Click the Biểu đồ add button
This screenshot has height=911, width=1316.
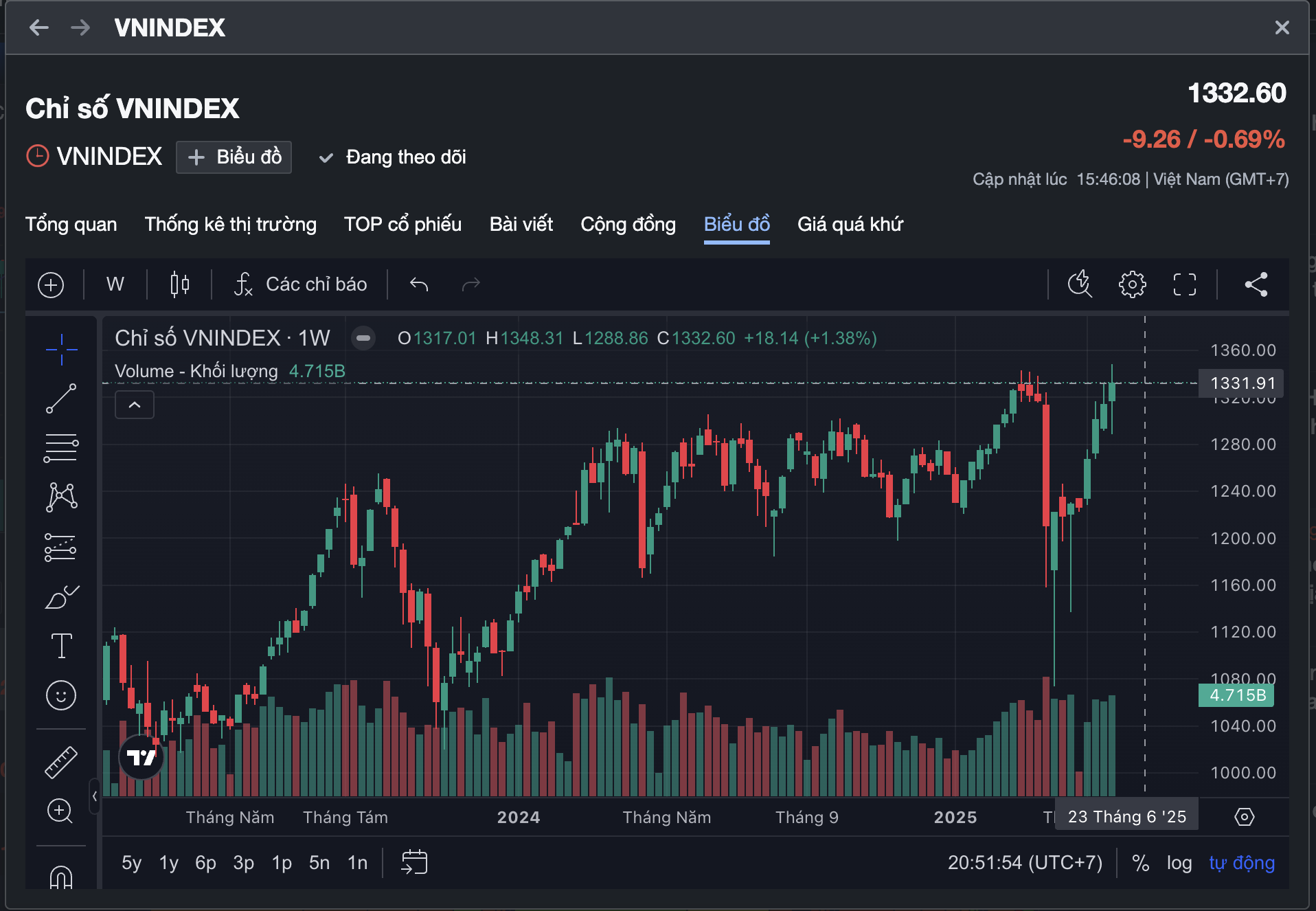234,157
